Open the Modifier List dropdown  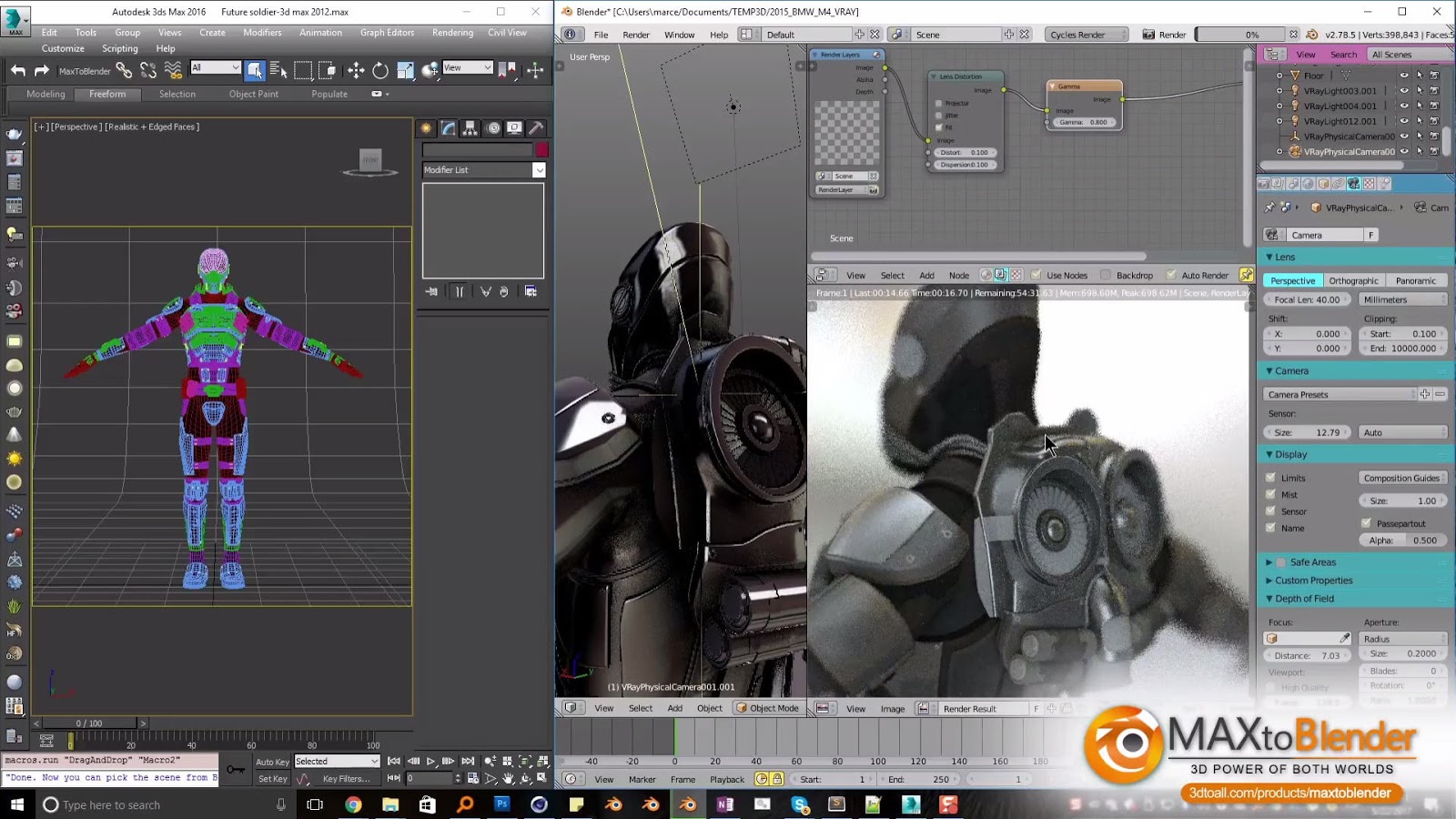[483, 170]
